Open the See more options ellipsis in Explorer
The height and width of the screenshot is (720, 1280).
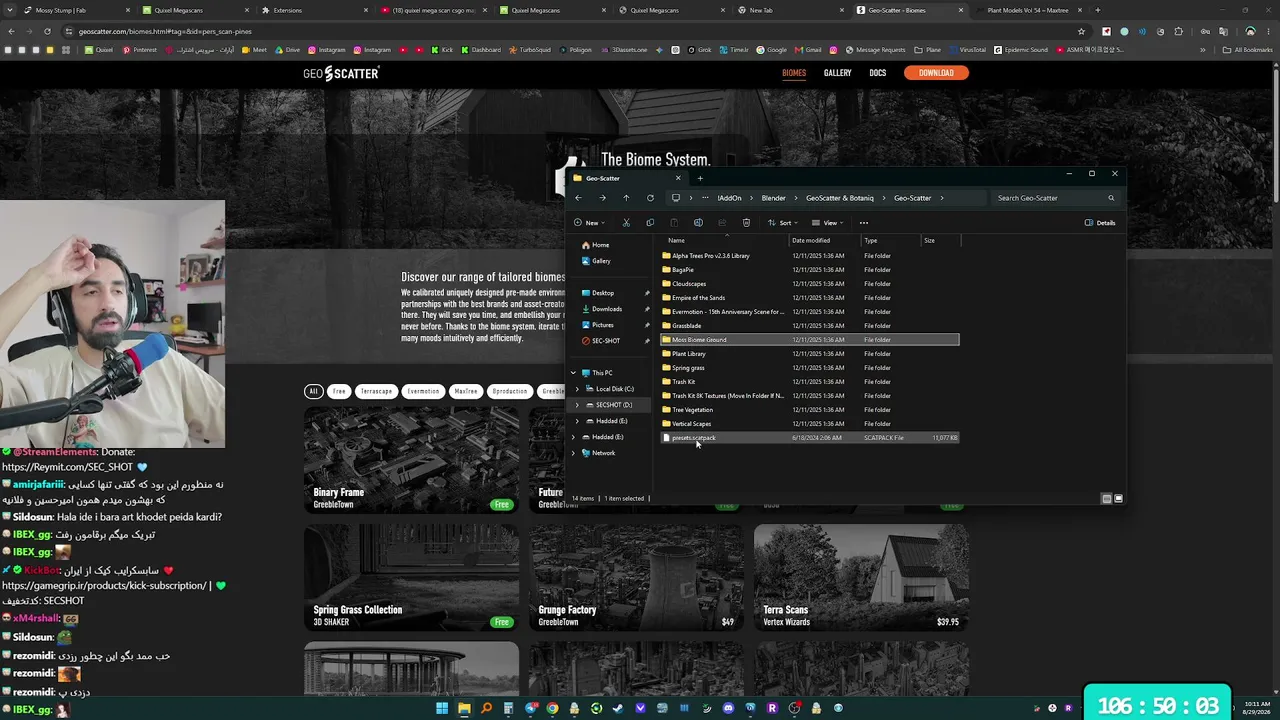(x=864, y=223)
